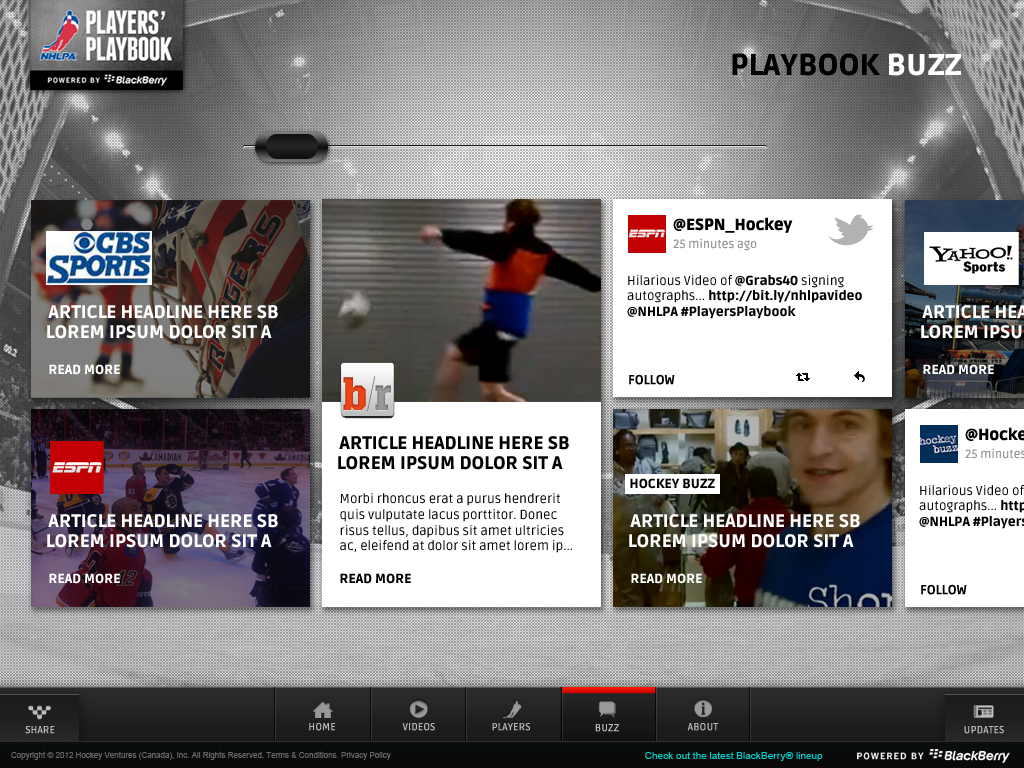Click the Twitter bird icon on the ESPN tweet
Viewport: 1024px width, 768px height.
[x=850, y=229]
